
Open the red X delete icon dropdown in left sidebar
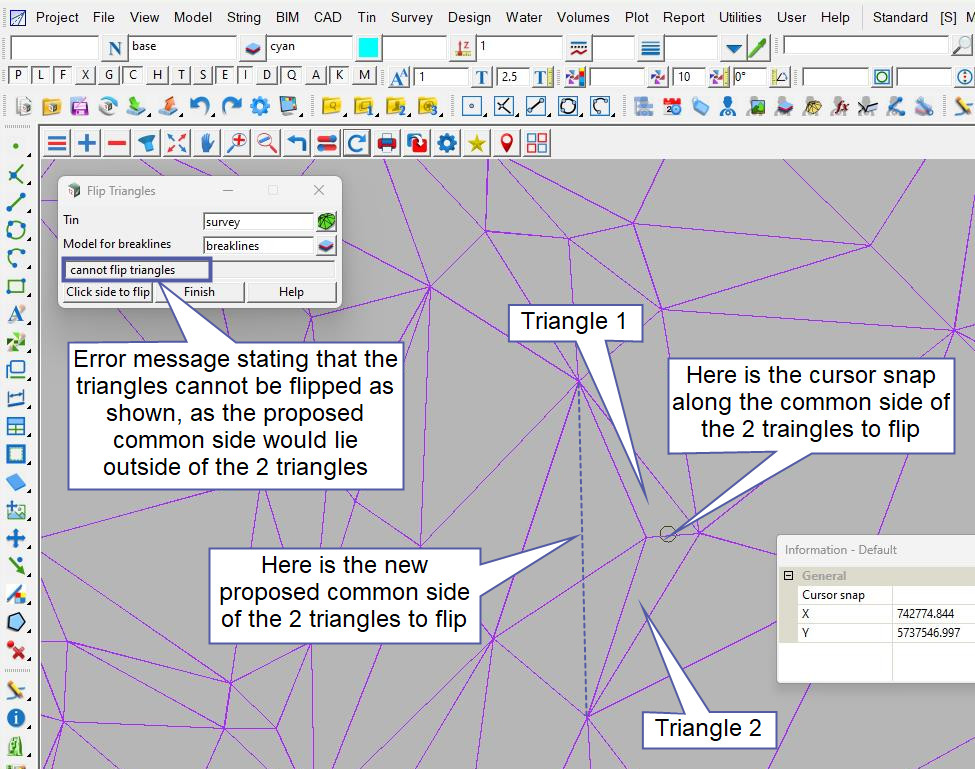(x=16, y=651)
